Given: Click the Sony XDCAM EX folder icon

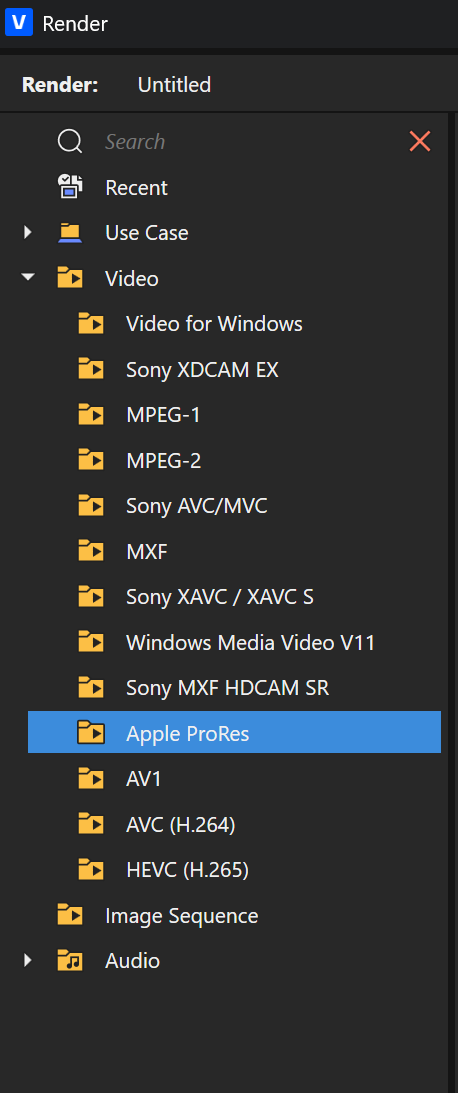Looking at the screenshot, I should coord(91,369).
